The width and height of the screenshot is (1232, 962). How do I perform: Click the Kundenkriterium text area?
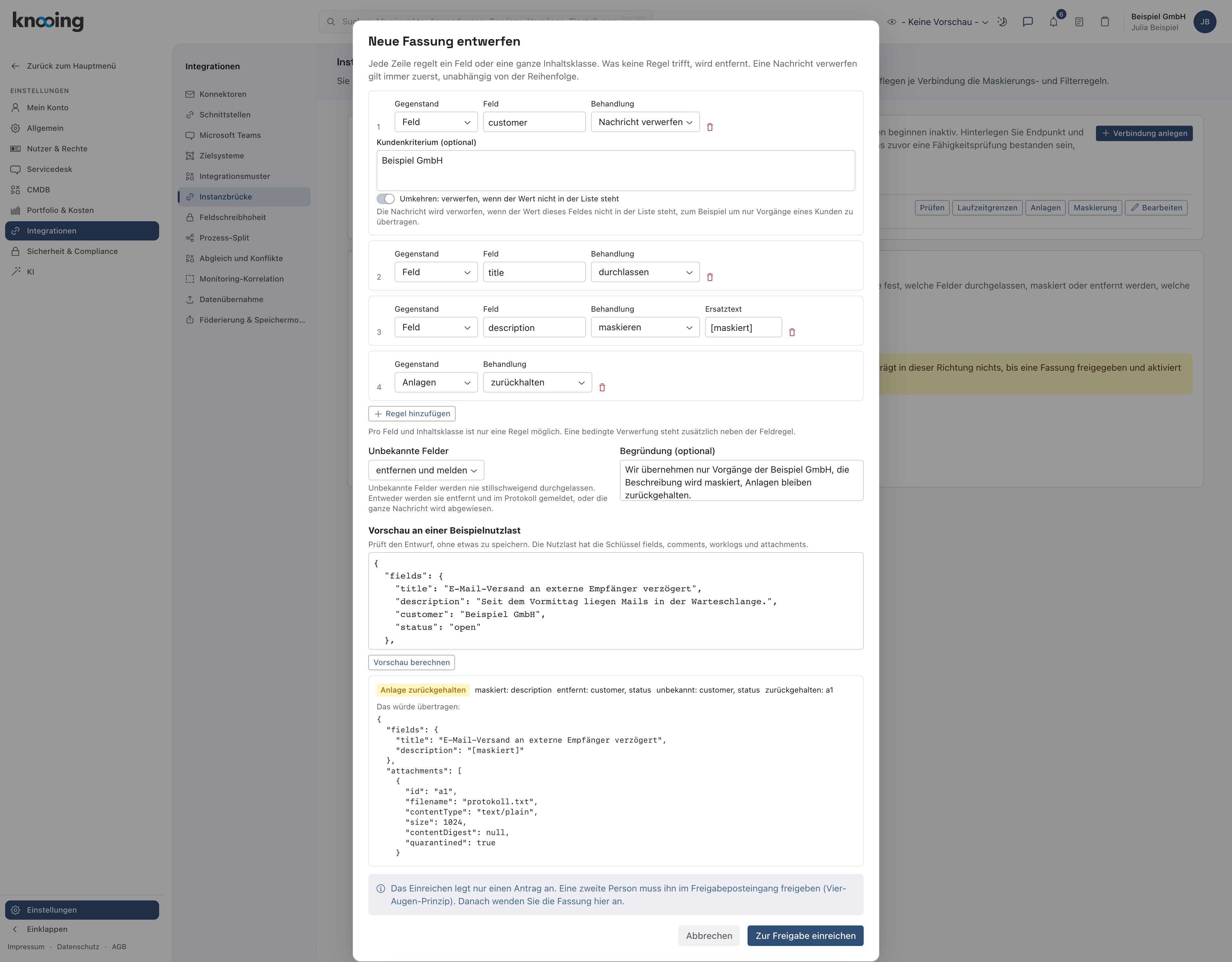615,171
